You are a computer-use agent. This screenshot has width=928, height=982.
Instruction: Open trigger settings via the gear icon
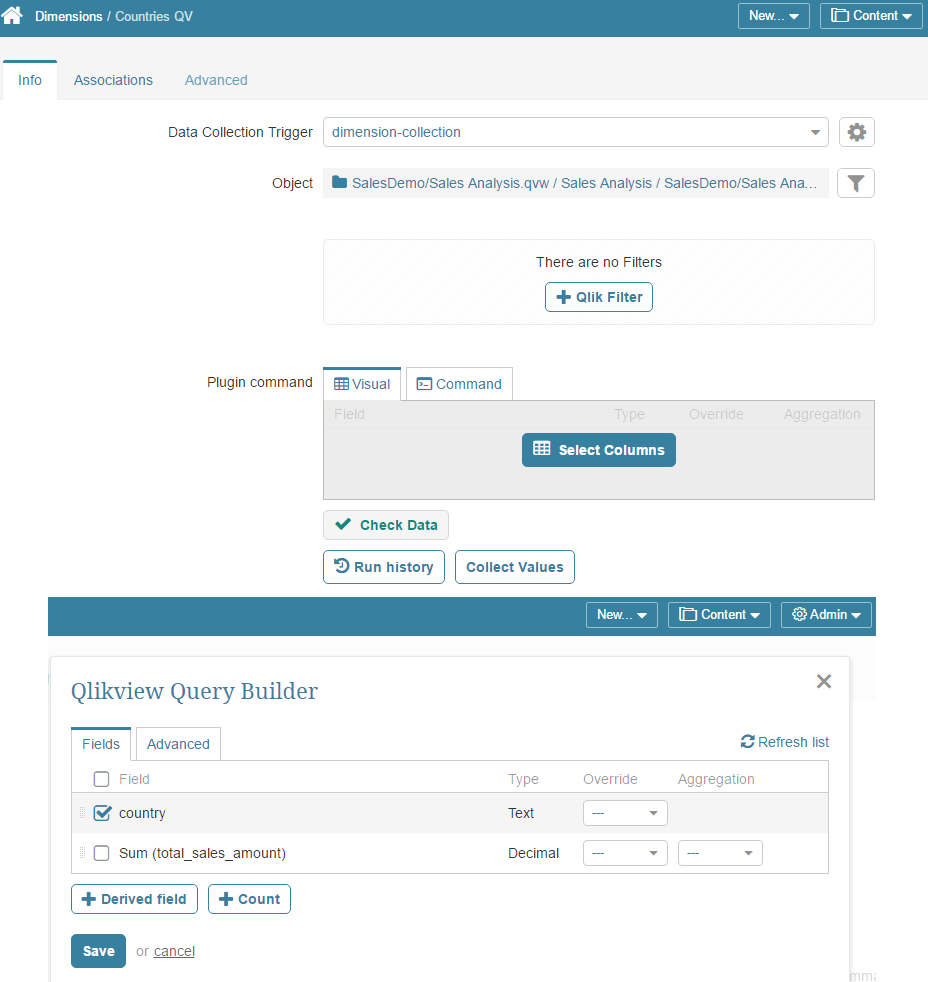856,131
